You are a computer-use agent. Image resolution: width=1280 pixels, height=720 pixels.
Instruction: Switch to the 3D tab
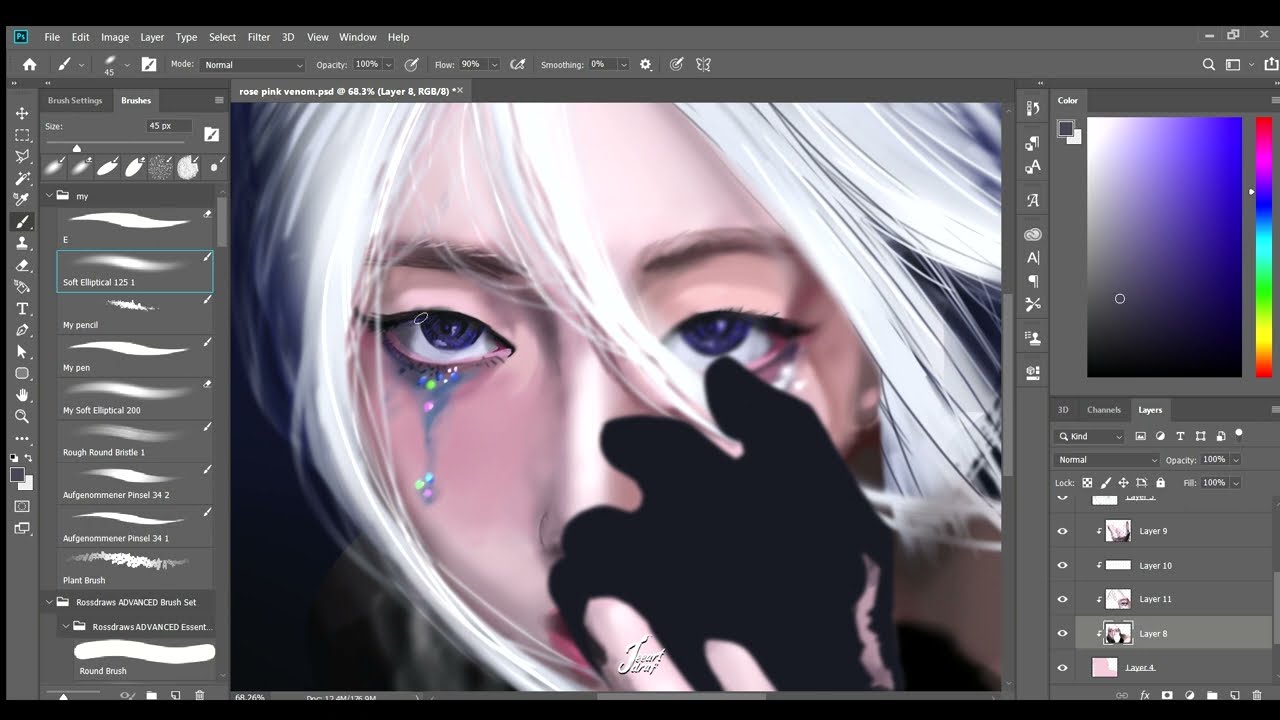(x=1063, y=409)
